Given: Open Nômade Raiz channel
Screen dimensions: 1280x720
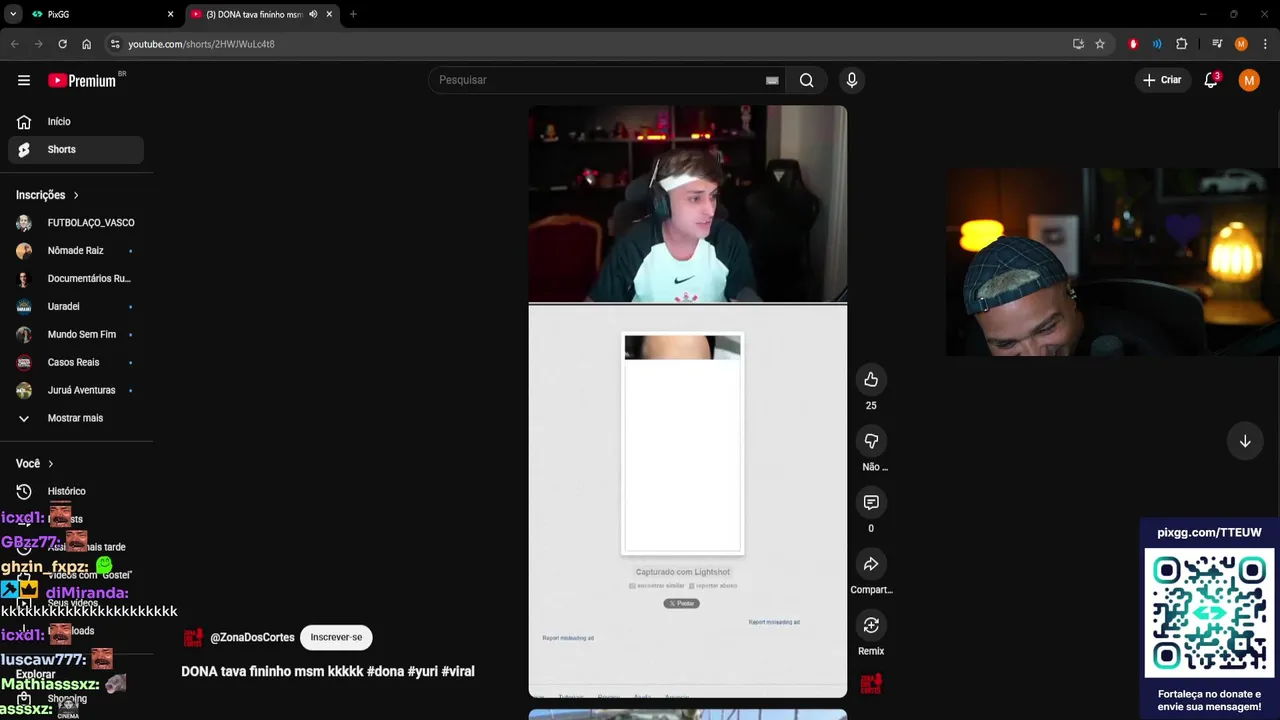Looking at the screenshot, I should coord(76,251).
